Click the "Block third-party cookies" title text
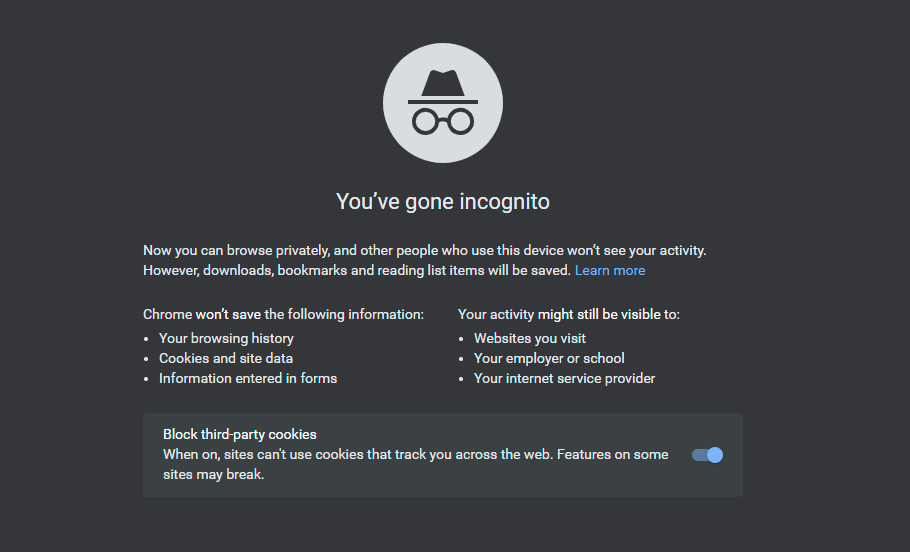This screenshot has height=552, width=910. tap(240, 434)
